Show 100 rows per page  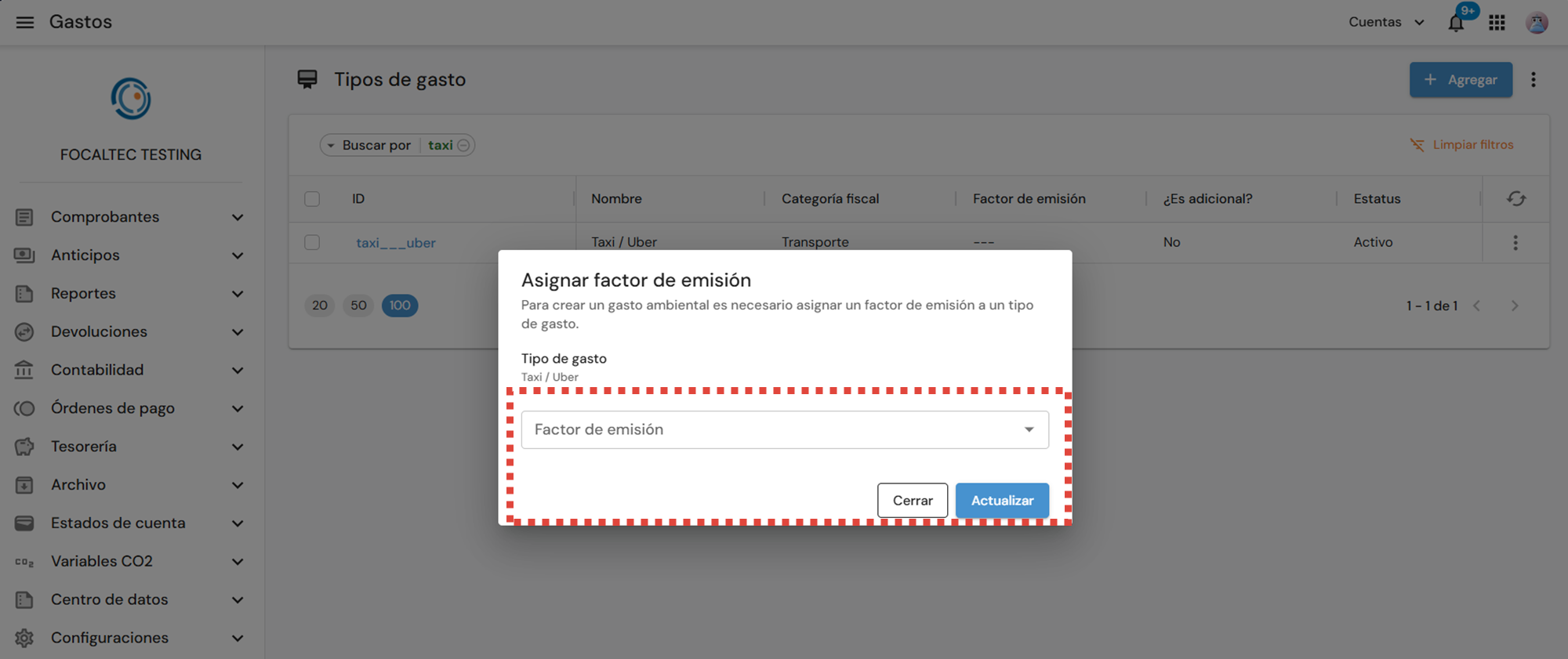point(400,306)
